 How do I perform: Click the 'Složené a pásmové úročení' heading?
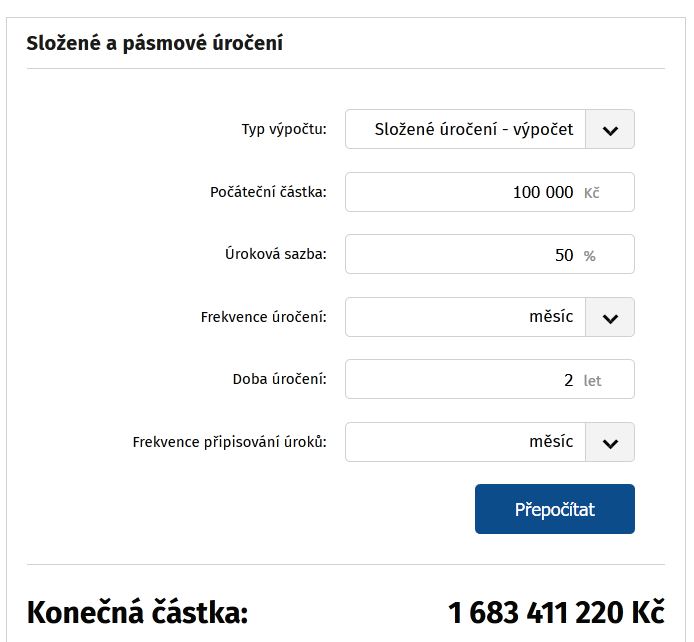(x=154, y=44)
